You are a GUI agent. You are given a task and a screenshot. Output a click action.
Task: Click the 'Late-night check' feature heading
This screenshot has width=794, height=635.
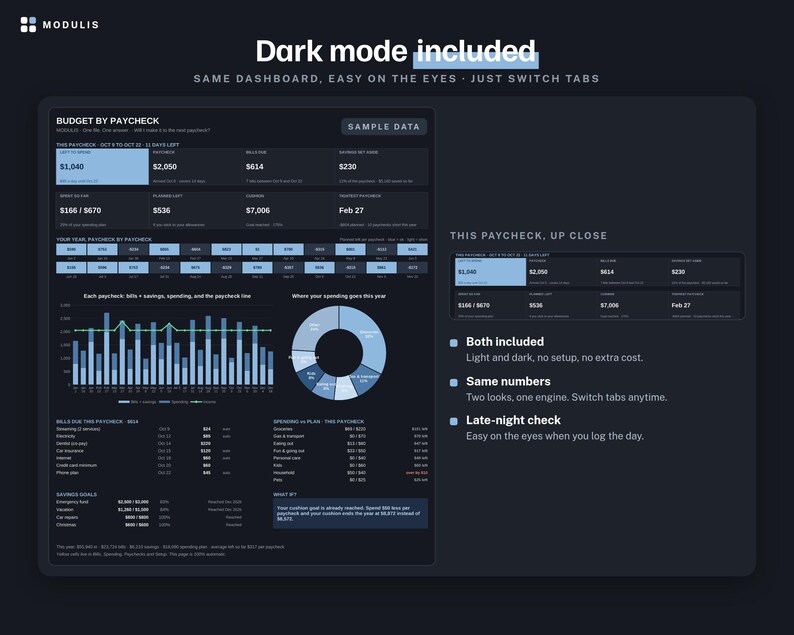tap(513, 420)
